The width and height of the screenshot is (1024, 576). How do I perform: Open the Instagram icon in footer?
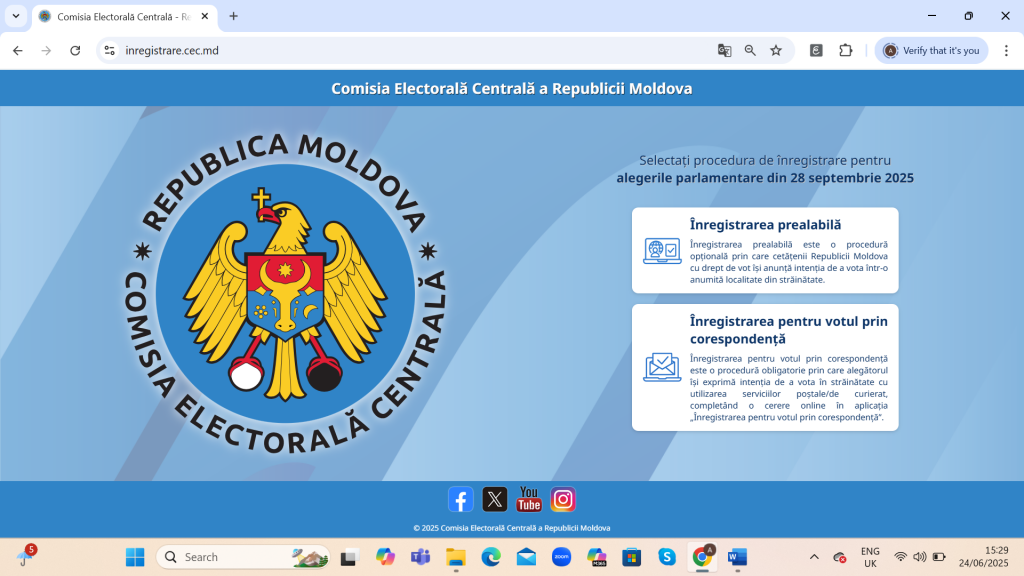pos(563,500)
